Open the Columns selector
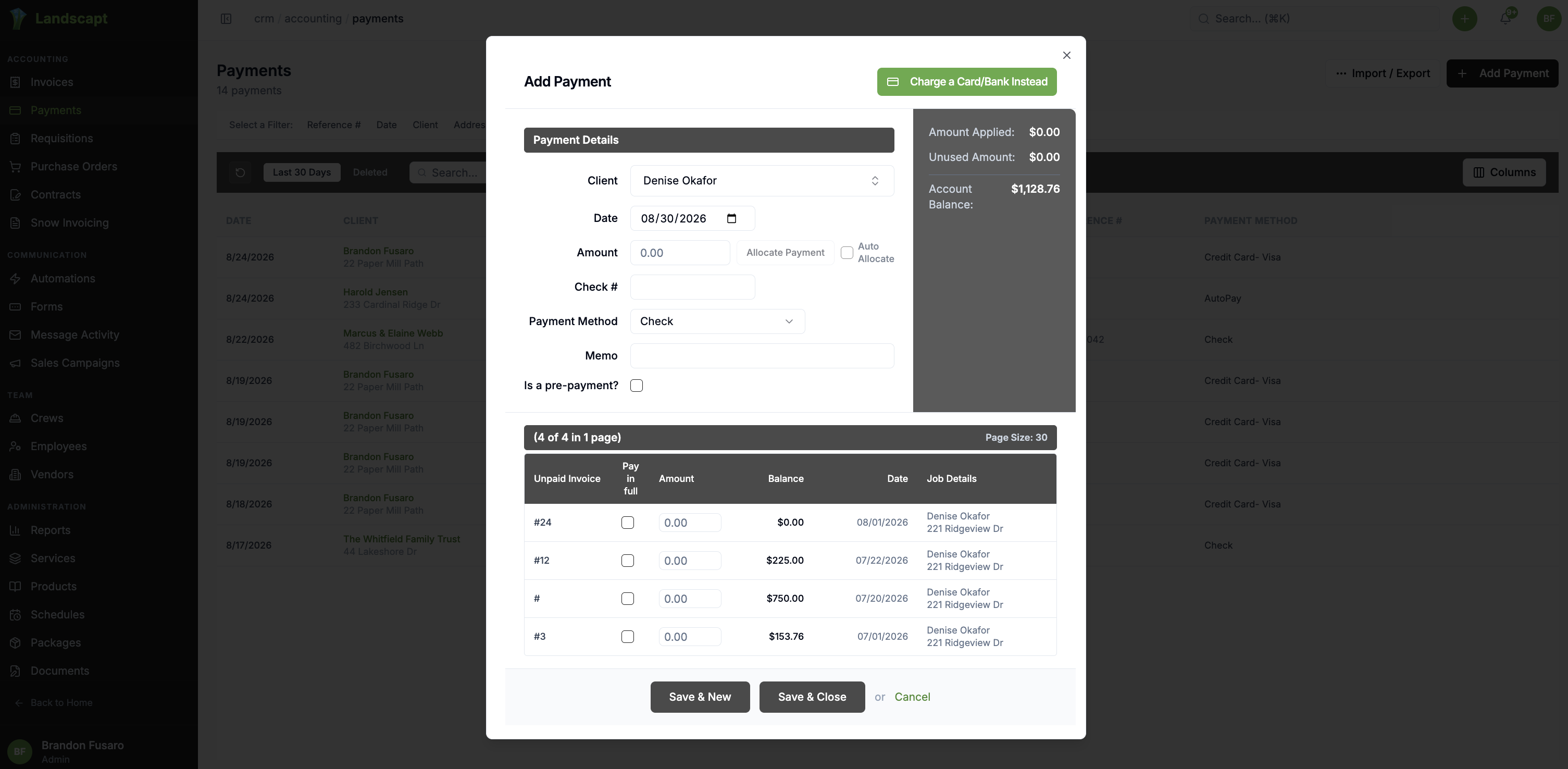Image resolution: width=1568 pixels, height=769 pixels. (x=1503, y=173)
